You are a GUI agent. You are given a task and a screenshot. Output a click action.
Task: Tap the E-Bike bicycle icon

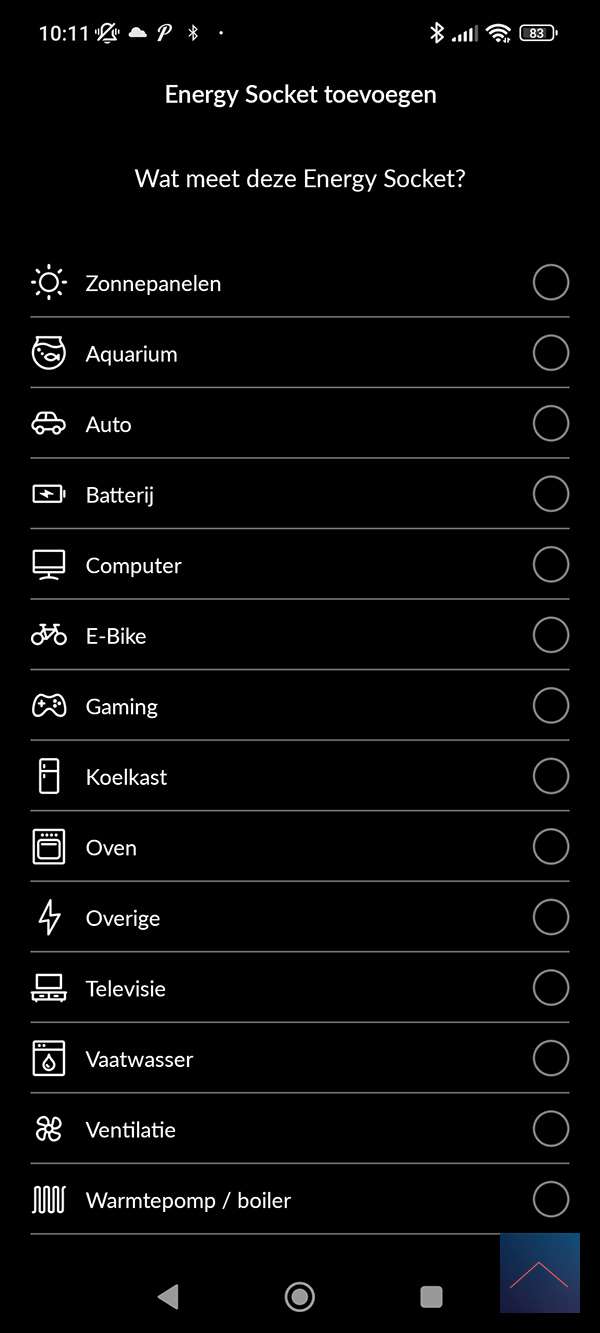(x=48, y=635)
